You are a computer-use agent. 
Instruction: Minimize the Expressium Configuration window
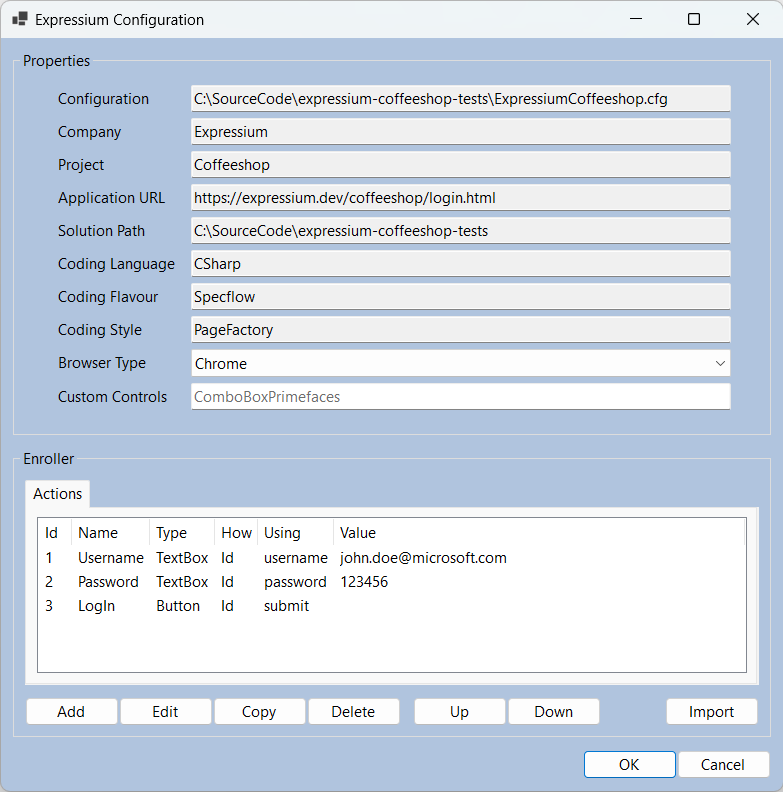[635, 19]
